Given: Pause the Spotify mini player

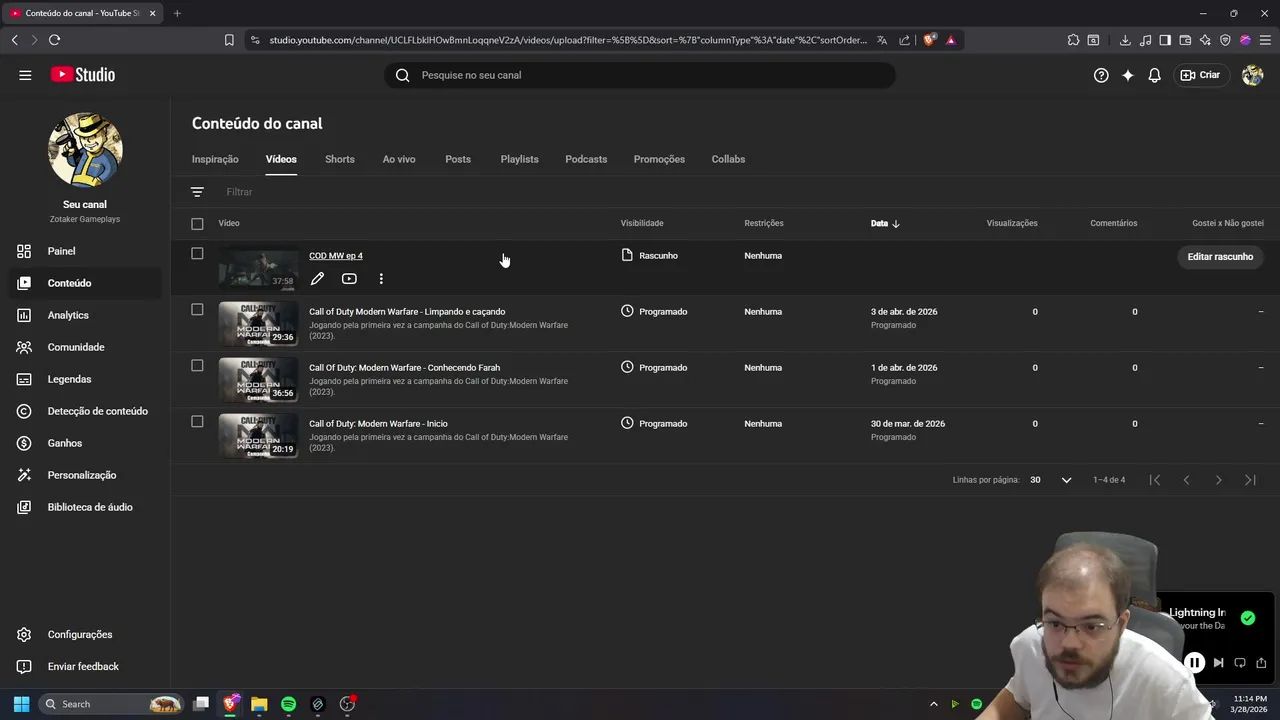Looking at the screenshot, I should click(1194, 662).
